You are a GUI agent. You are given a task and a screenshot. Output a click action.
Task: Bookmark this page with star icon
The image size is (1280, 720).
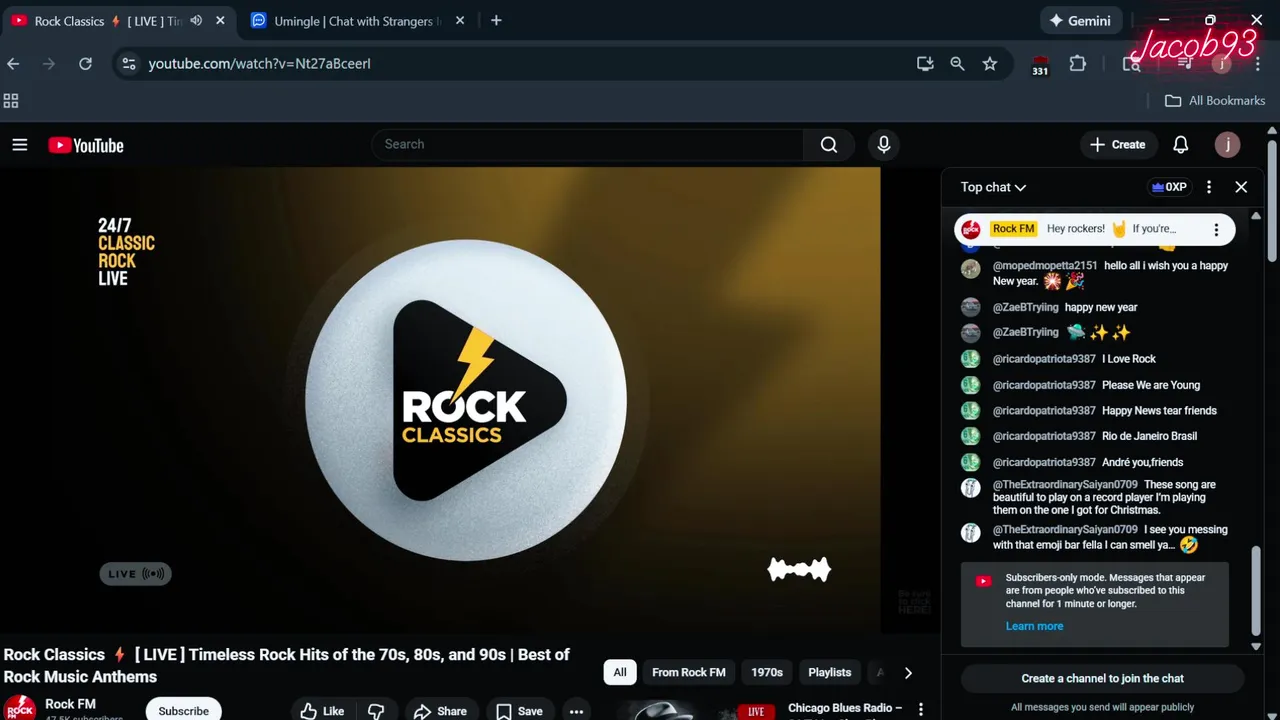pos(990,63)
